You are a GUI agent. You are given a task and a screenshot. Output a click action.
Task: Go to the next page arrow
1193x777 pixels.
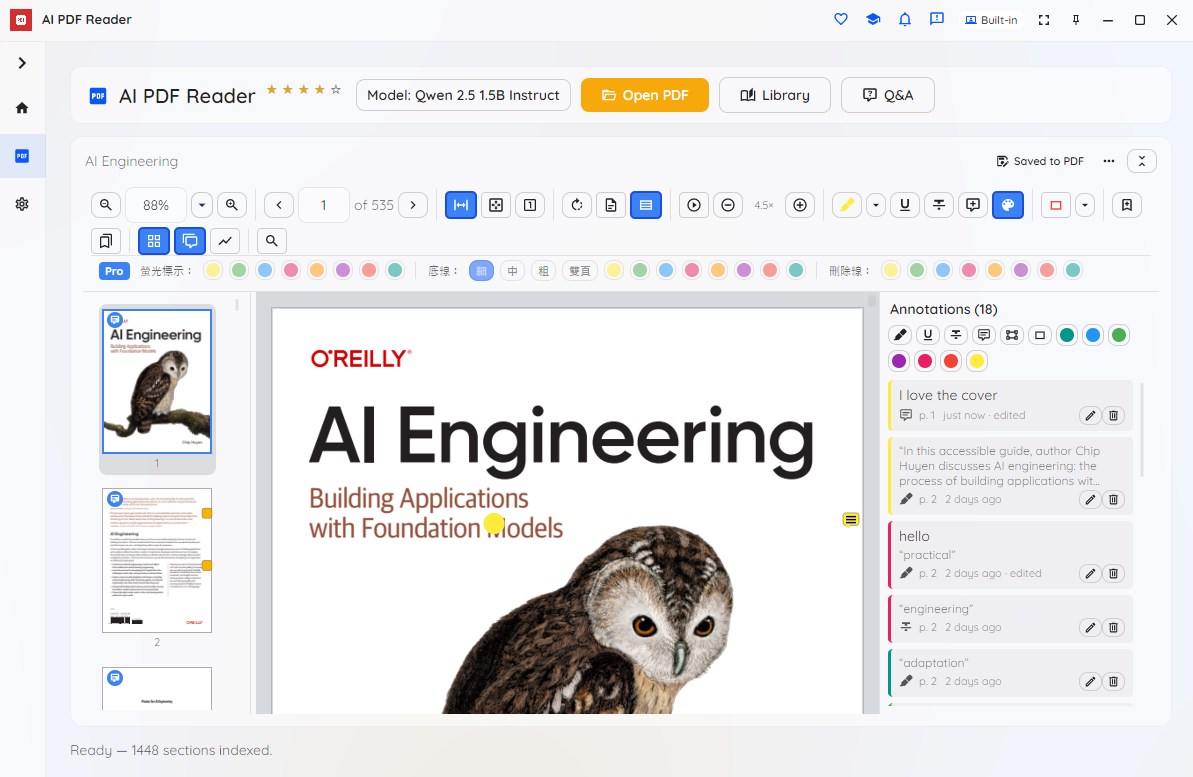[413, 205]
